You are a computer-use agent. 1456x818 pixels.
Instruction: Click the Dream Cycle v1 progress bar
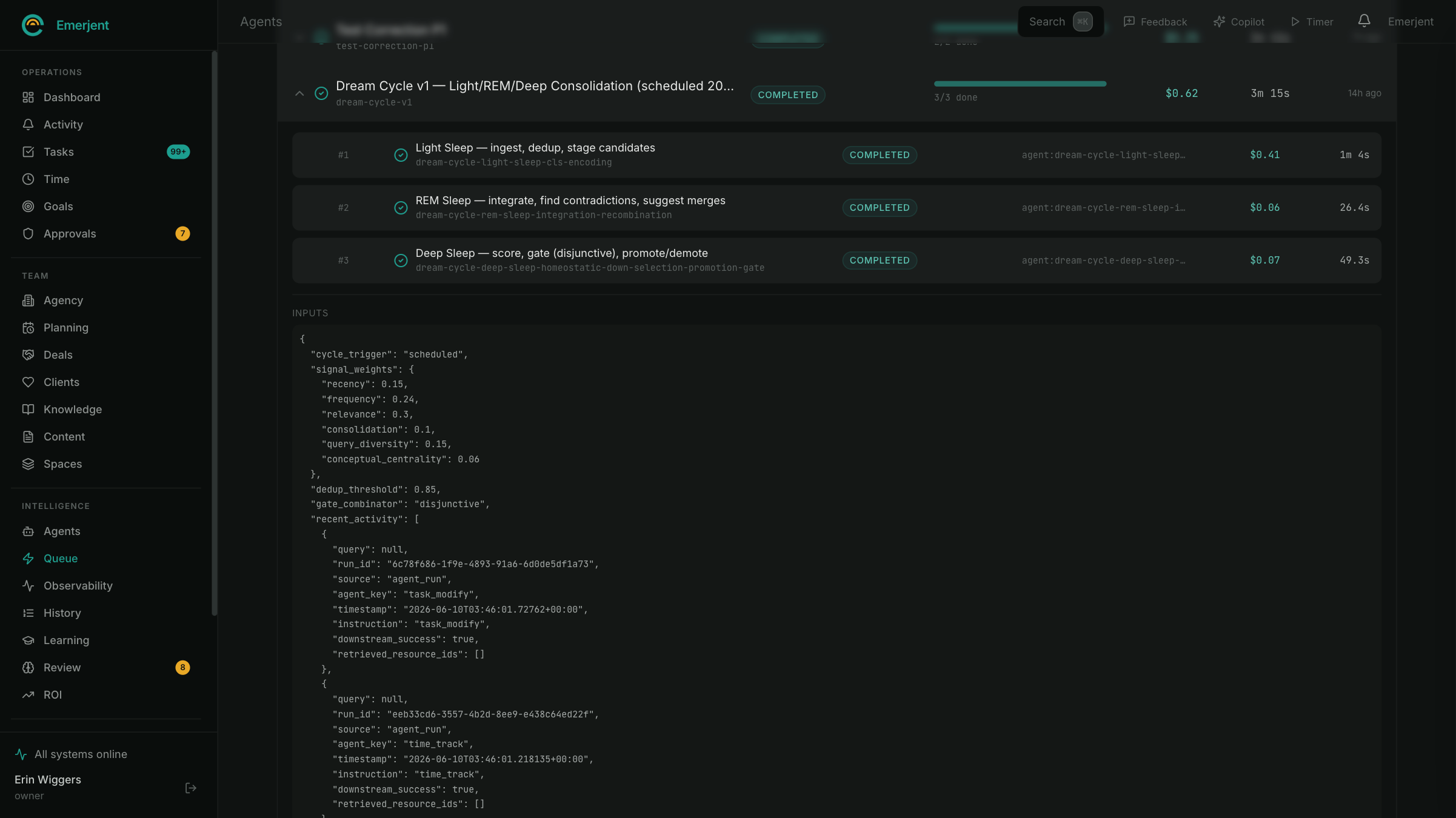coord(1020,84)
